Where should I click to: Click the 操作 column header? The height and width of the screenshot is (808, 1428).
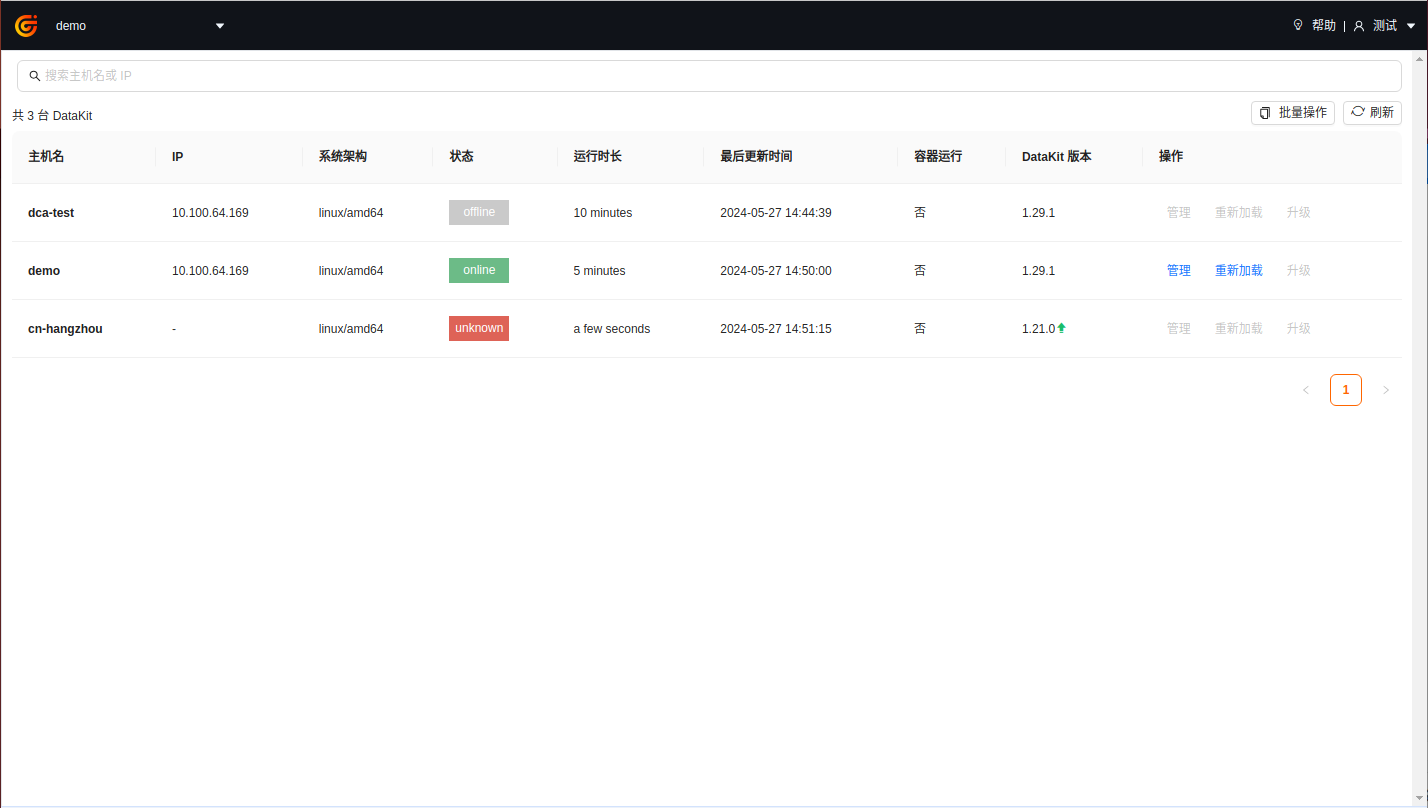pyautogui.click(x=1171, y=157)
